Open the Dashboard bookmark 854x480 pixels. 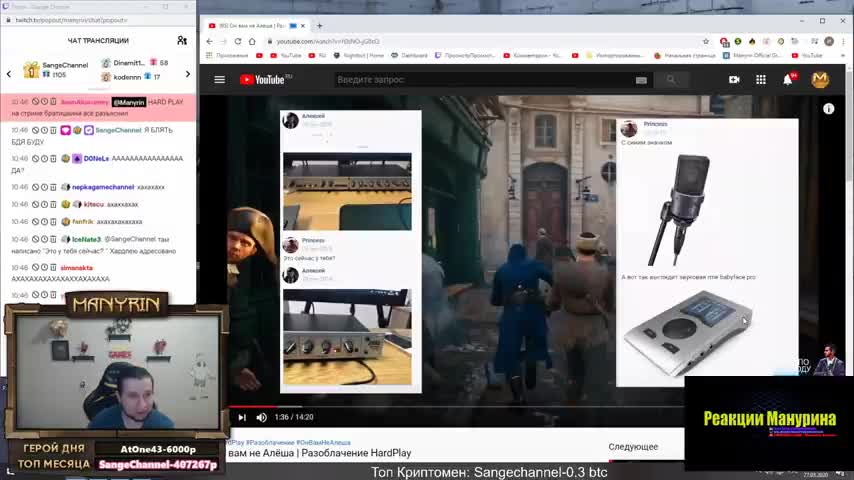[410, 56]
